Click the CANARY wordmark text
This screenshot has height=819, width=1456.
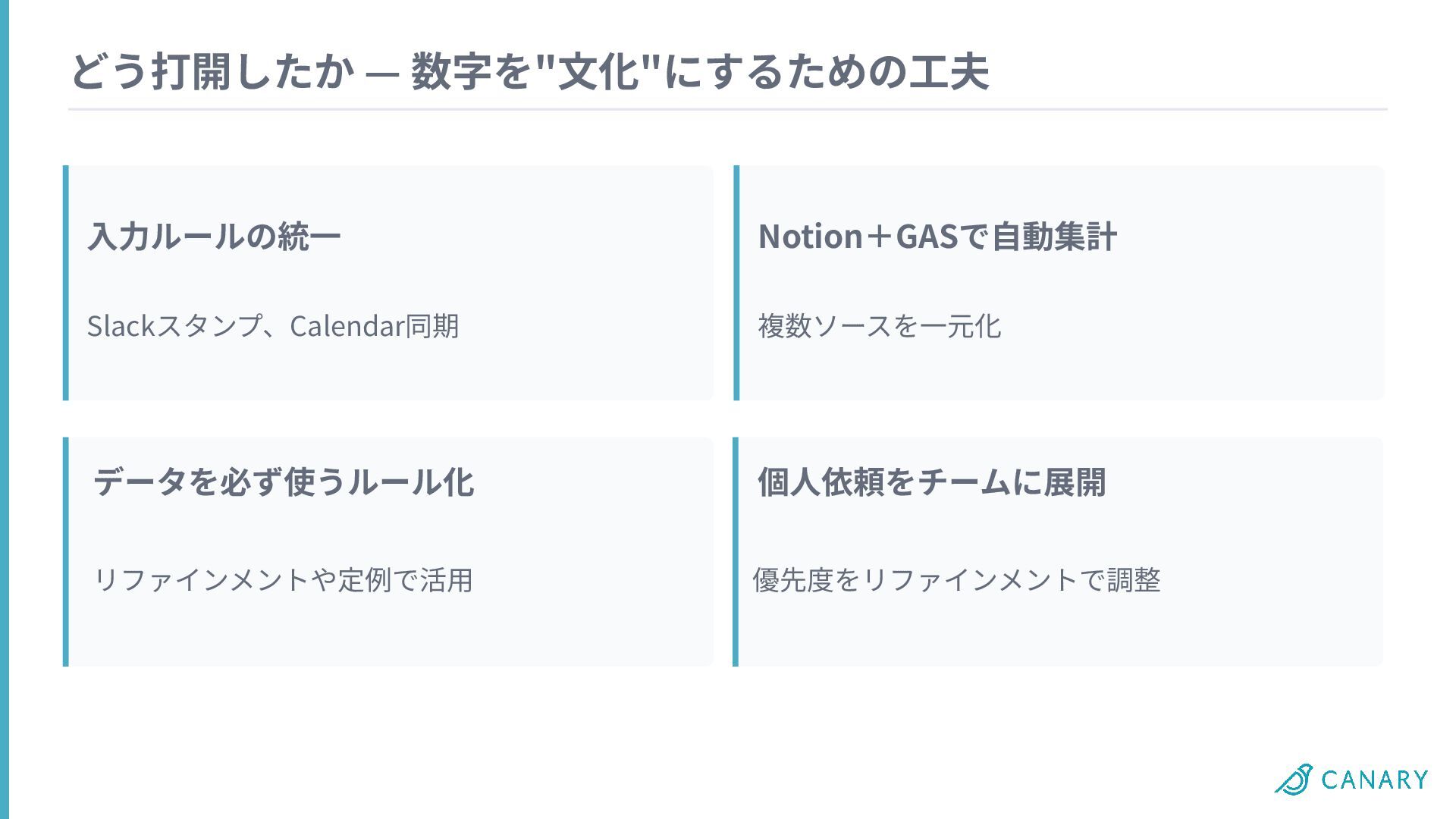[x=1374, y=780]
